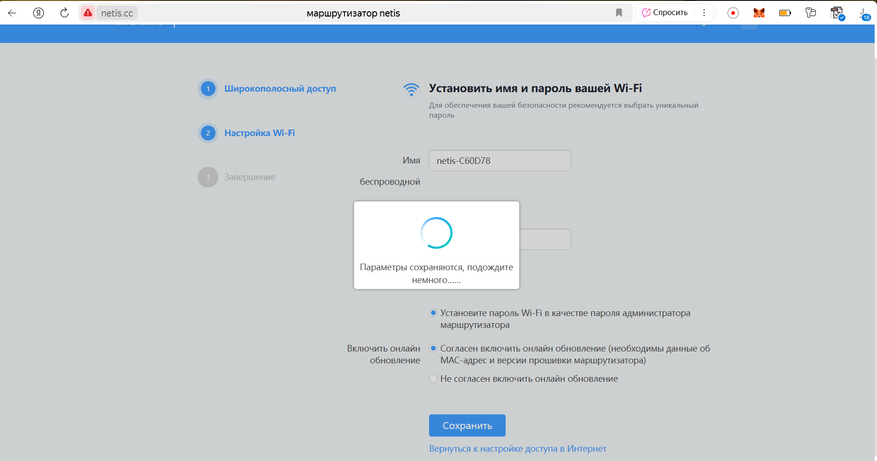Click the wireless name field netis-C60D78

(x=500, y=161)
